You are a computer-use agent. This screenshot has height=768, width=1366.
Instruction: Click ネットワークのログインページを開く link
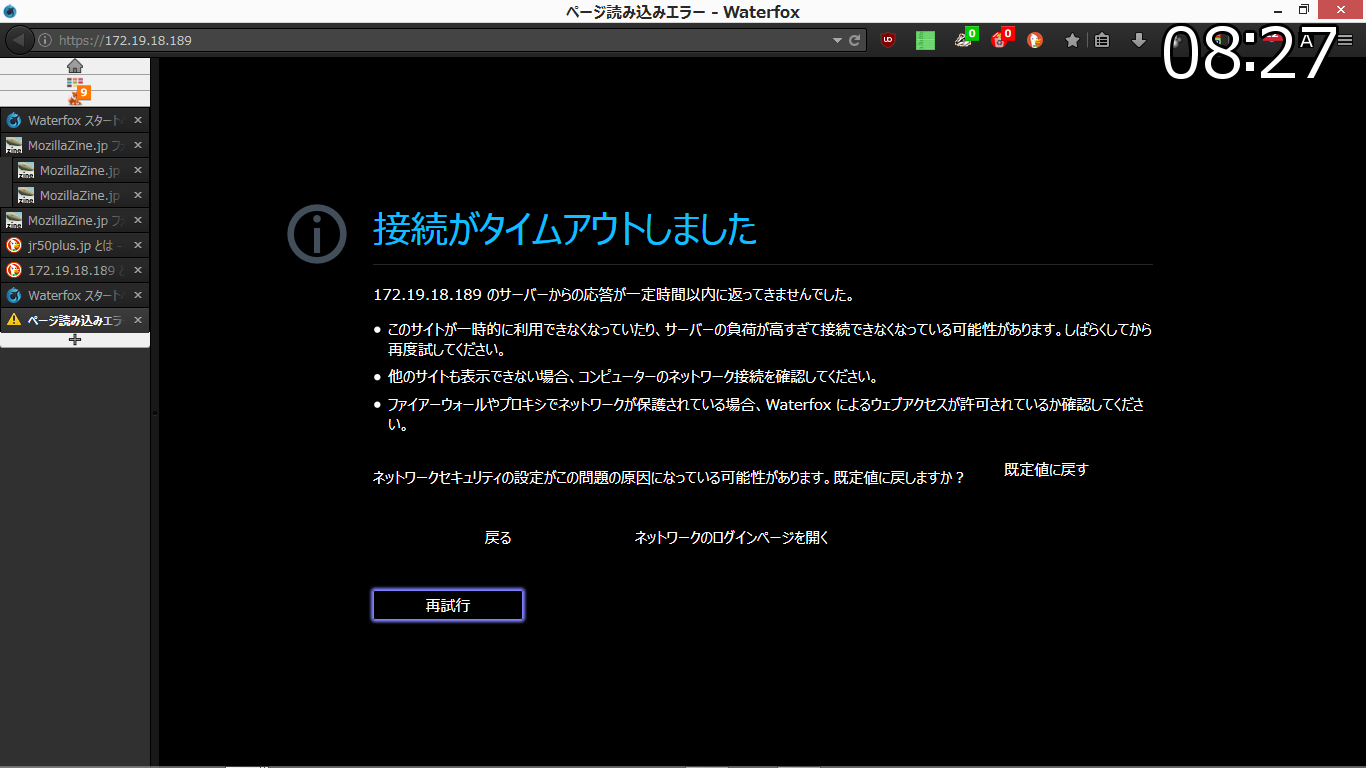point(732,538)
